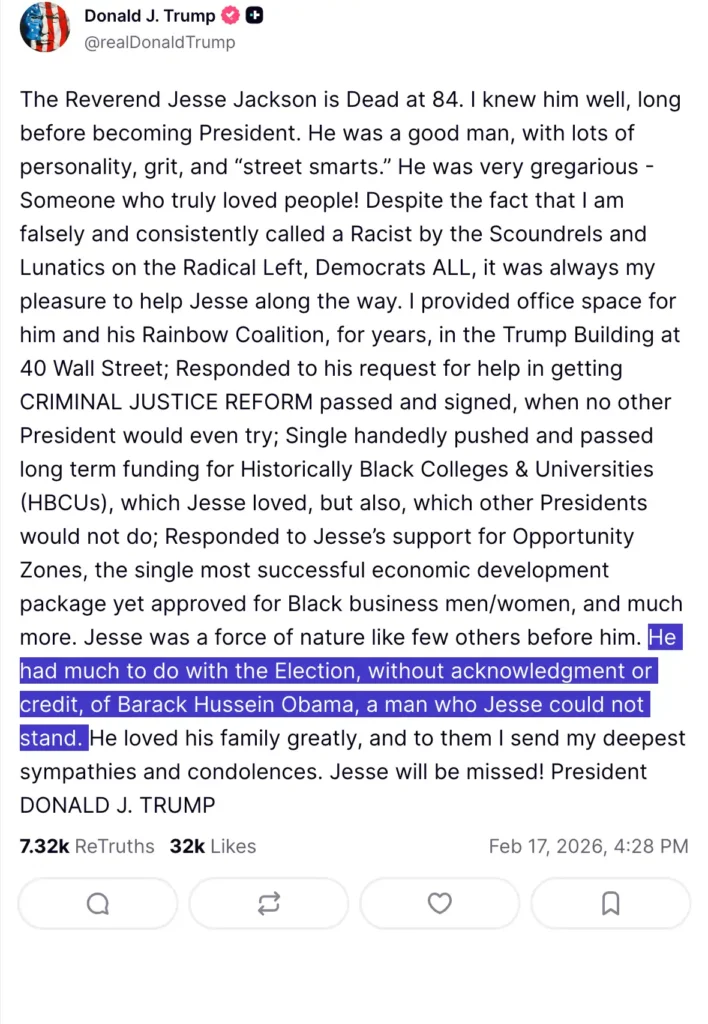Click the reply speech bubble icon
The height and width of the screenshot is (1024, 708).
coord(97,904)
